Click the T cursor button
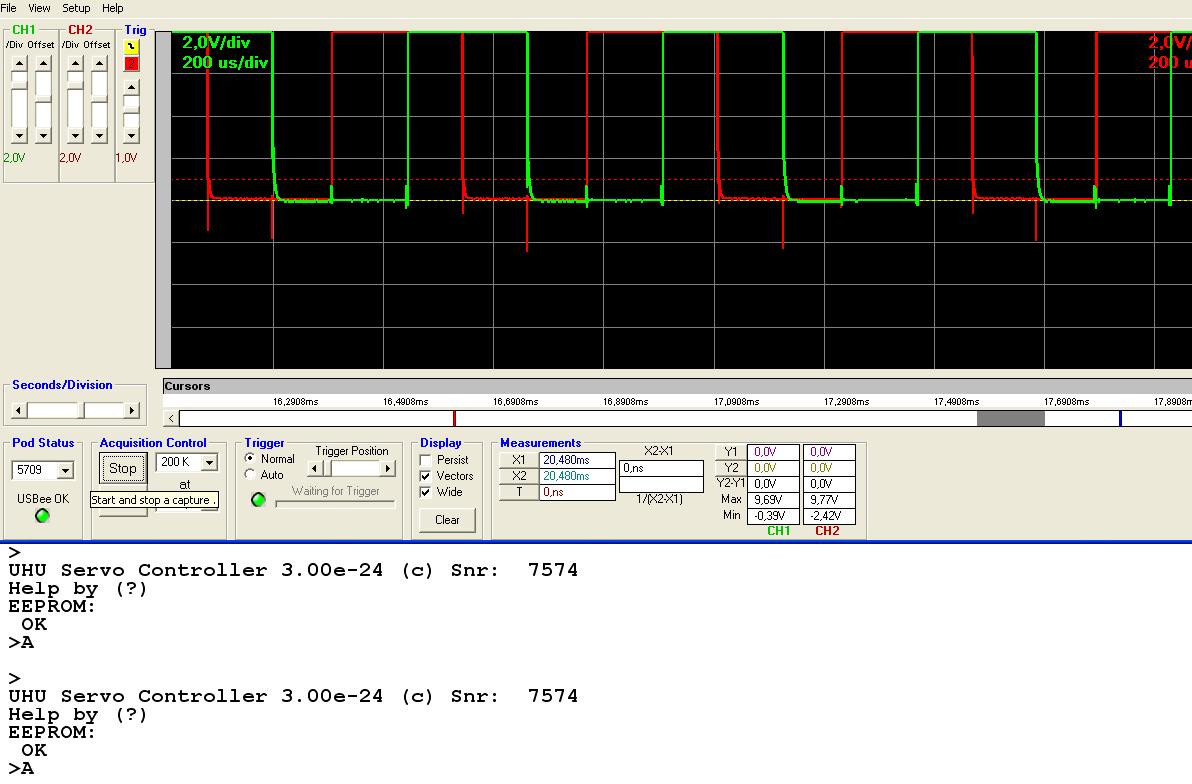1192x784 pixels. pyautogui.click(x=518, y=492)
